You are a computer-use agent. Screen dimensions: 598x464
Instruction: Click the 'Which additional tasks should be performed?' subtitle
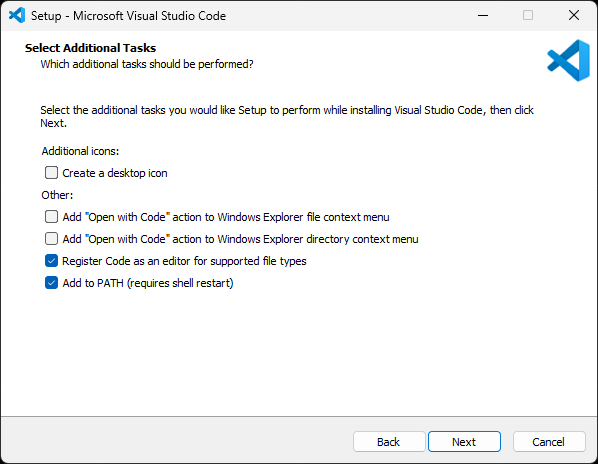[147, 64]
